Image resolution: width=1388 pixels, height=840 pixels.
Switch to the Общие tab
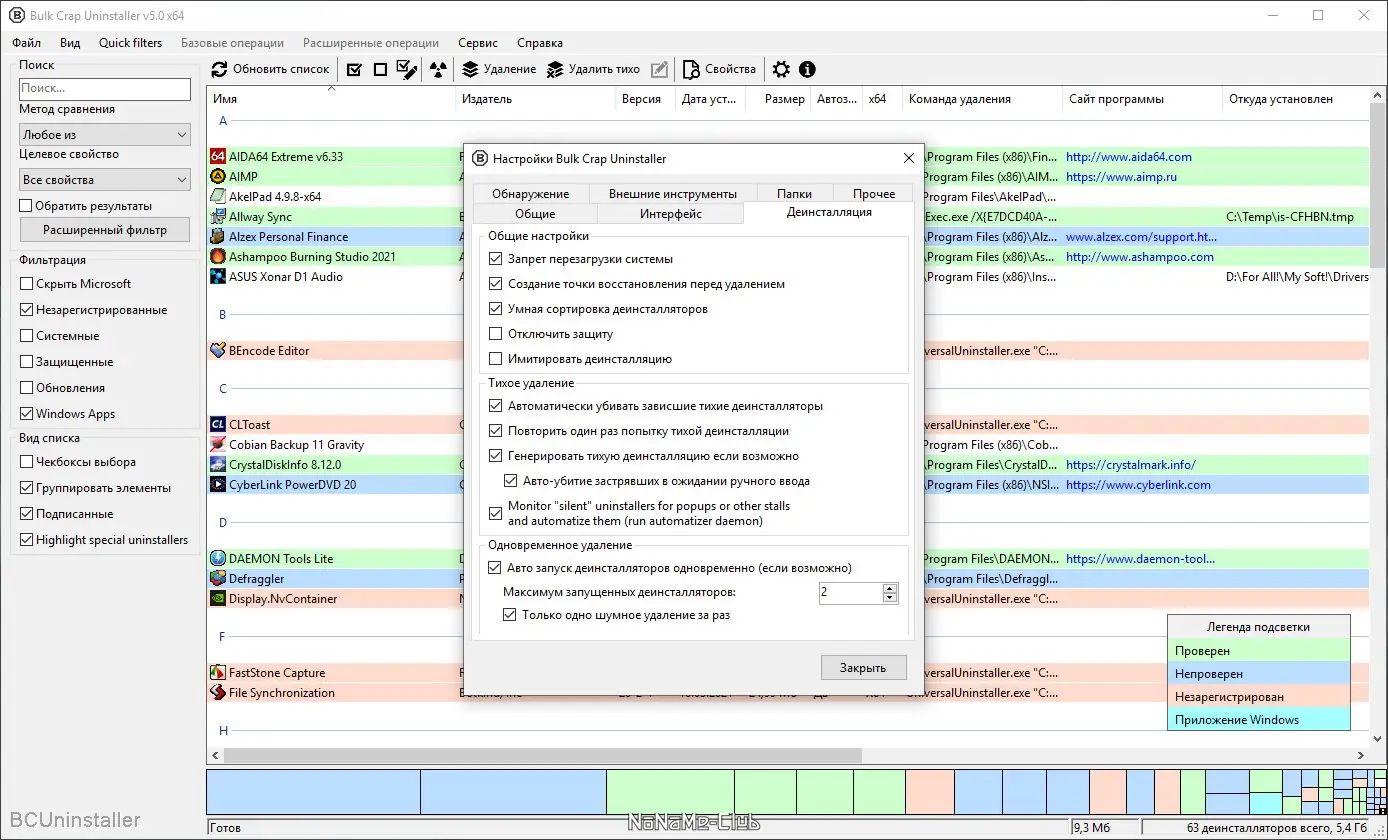pyautogui.click(x=535, y=214)
